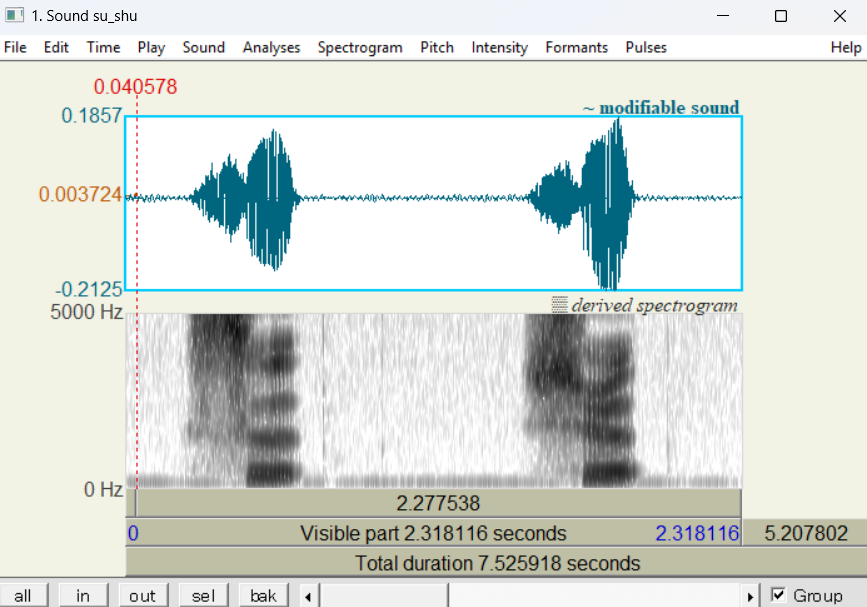Click the 5000 Hz axis label
This screenshot has height=607, width=867.
point(87,312)
